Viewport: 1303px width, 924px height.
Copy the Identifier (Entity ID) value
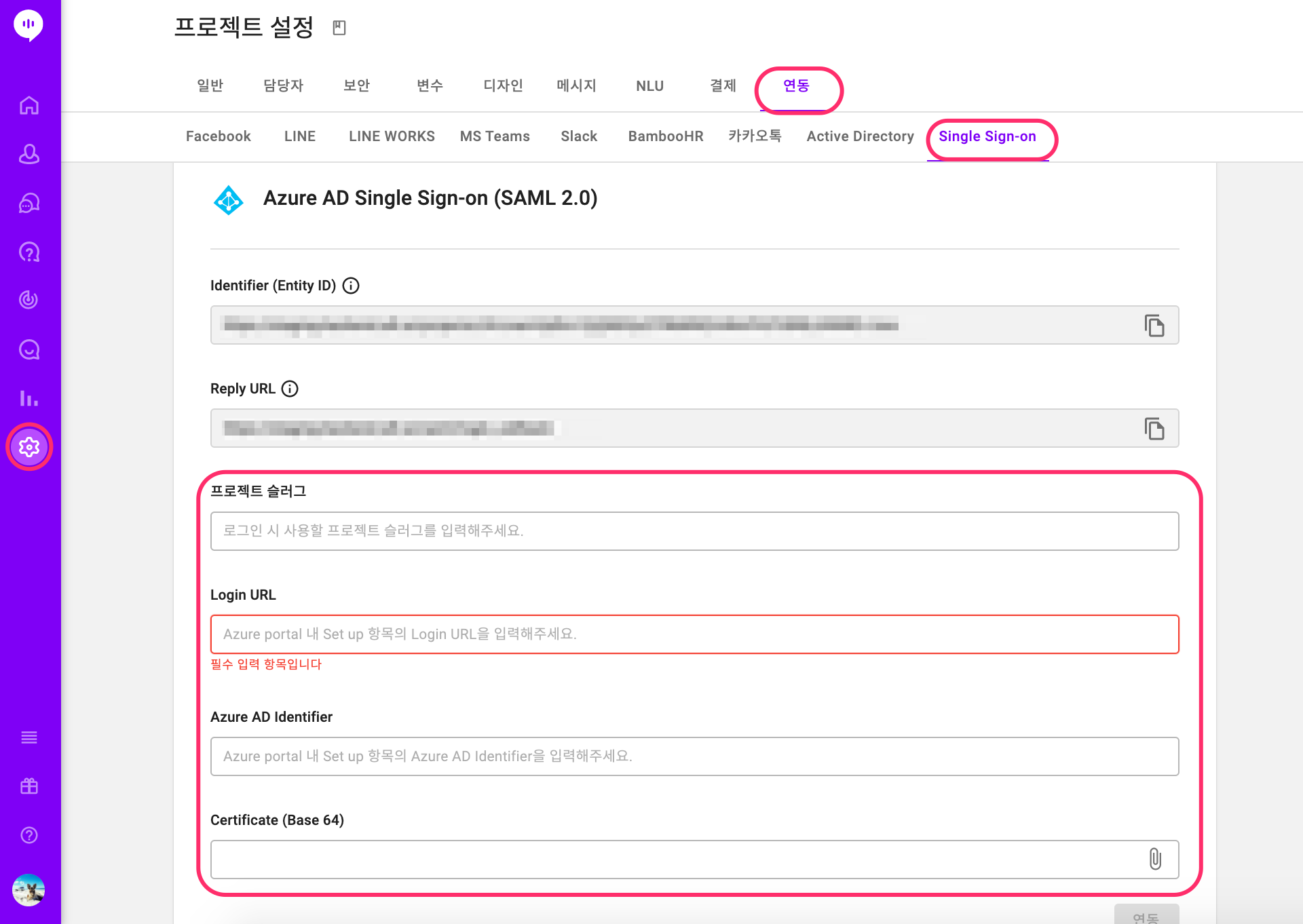pos(1154,326)
